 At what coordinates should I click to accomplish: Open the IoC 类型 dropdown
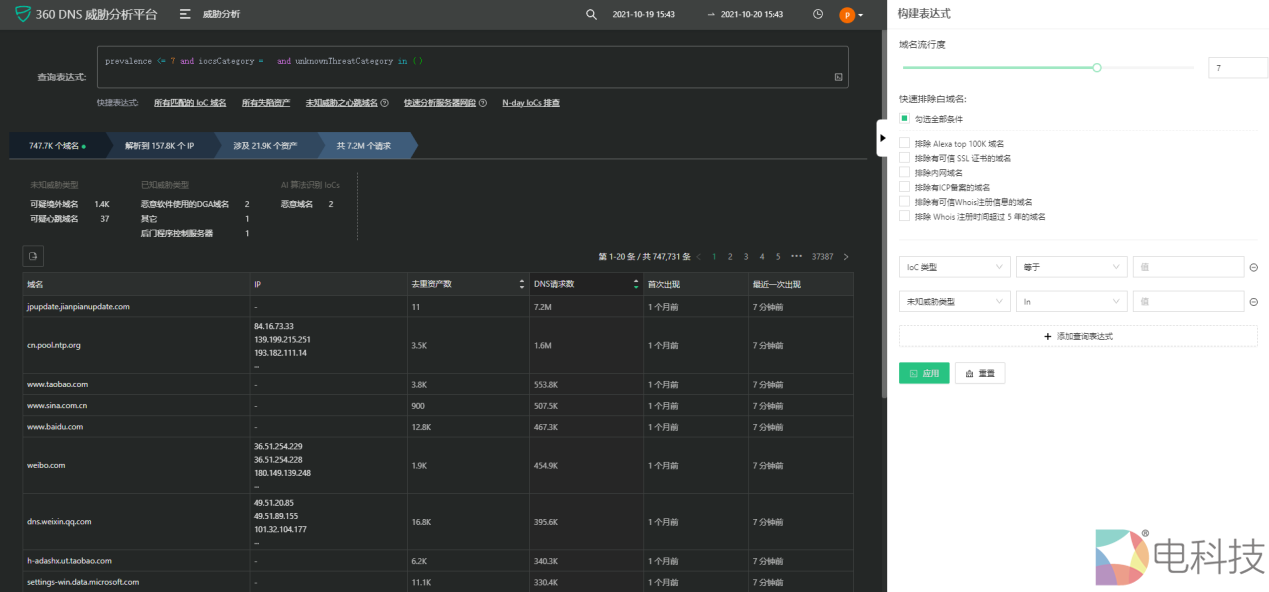[953, 266]
